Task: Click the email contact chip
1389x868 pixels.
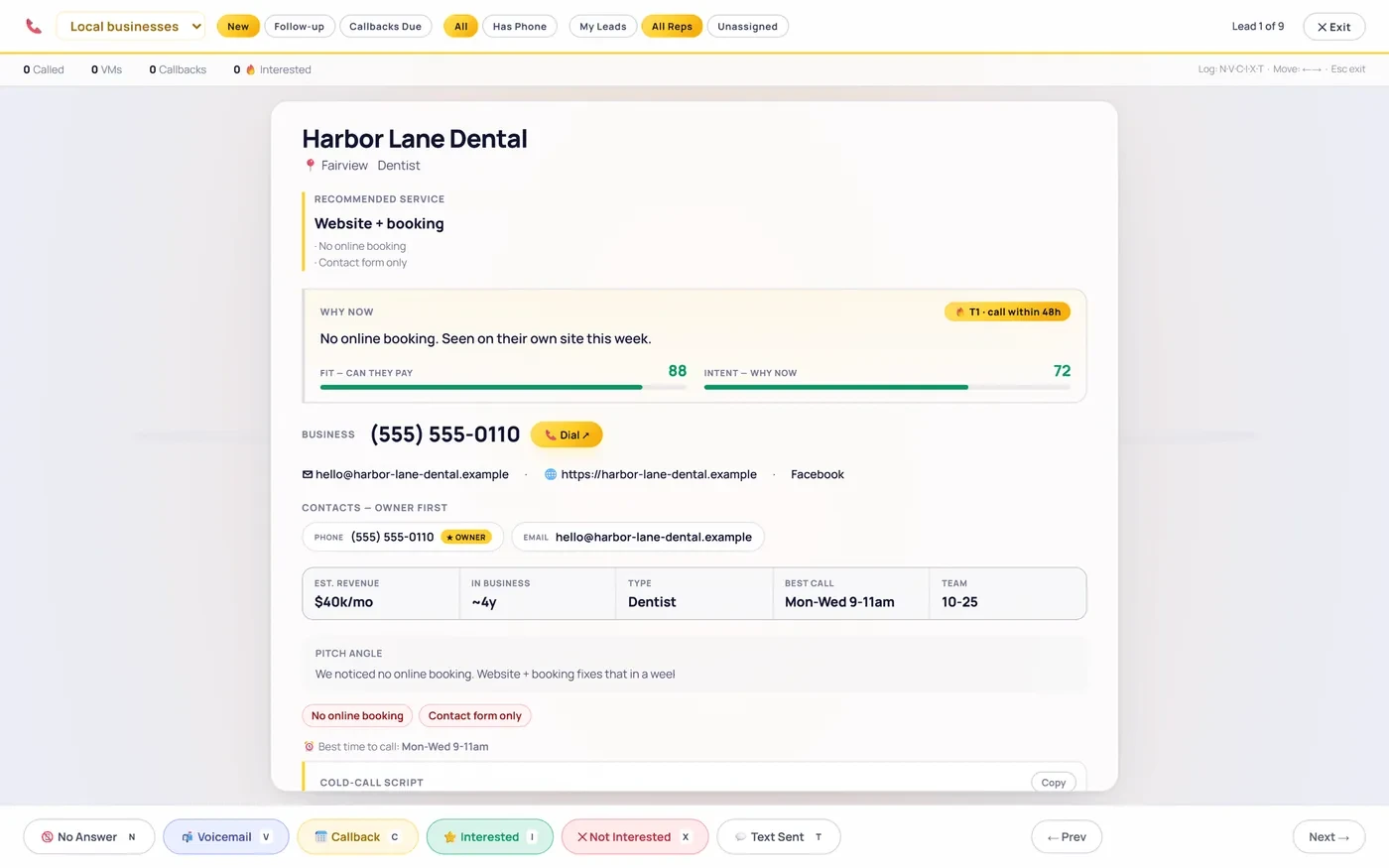Action: (638, 537)
